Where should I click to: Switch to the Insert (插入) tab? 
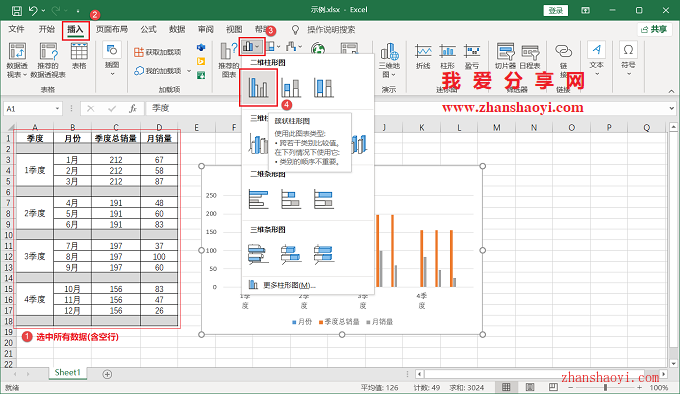point(75,29)
